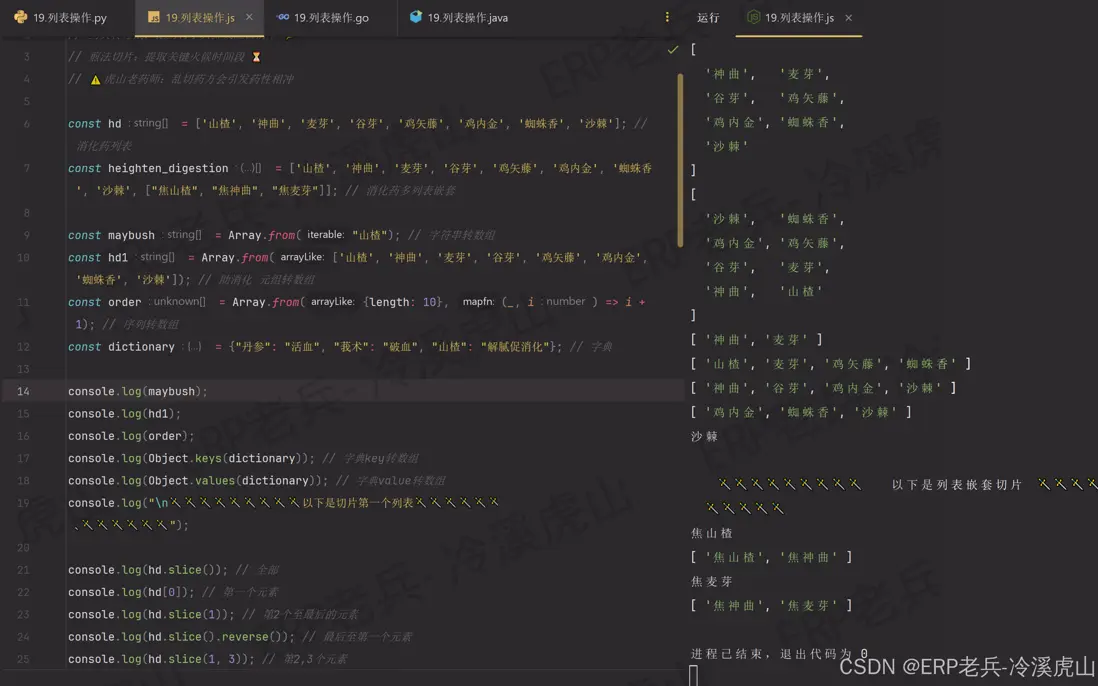Screen dimensions: 1098x686
Task: Click the Java icon on 19.列表操作.java tab
Action: pyautogui.click(x=414, y=17)
